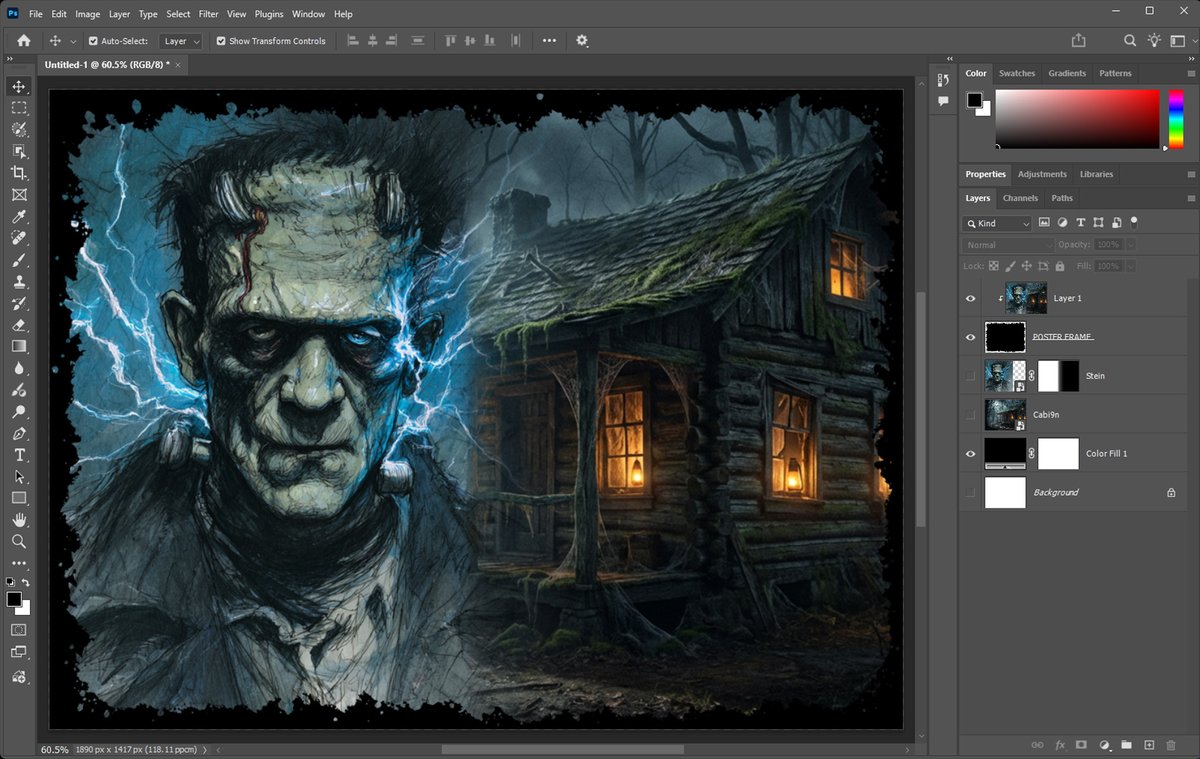1200x759 pixels.
Task: Hide the POSTER FRAME layer eye icon
Action: point(970,337)
